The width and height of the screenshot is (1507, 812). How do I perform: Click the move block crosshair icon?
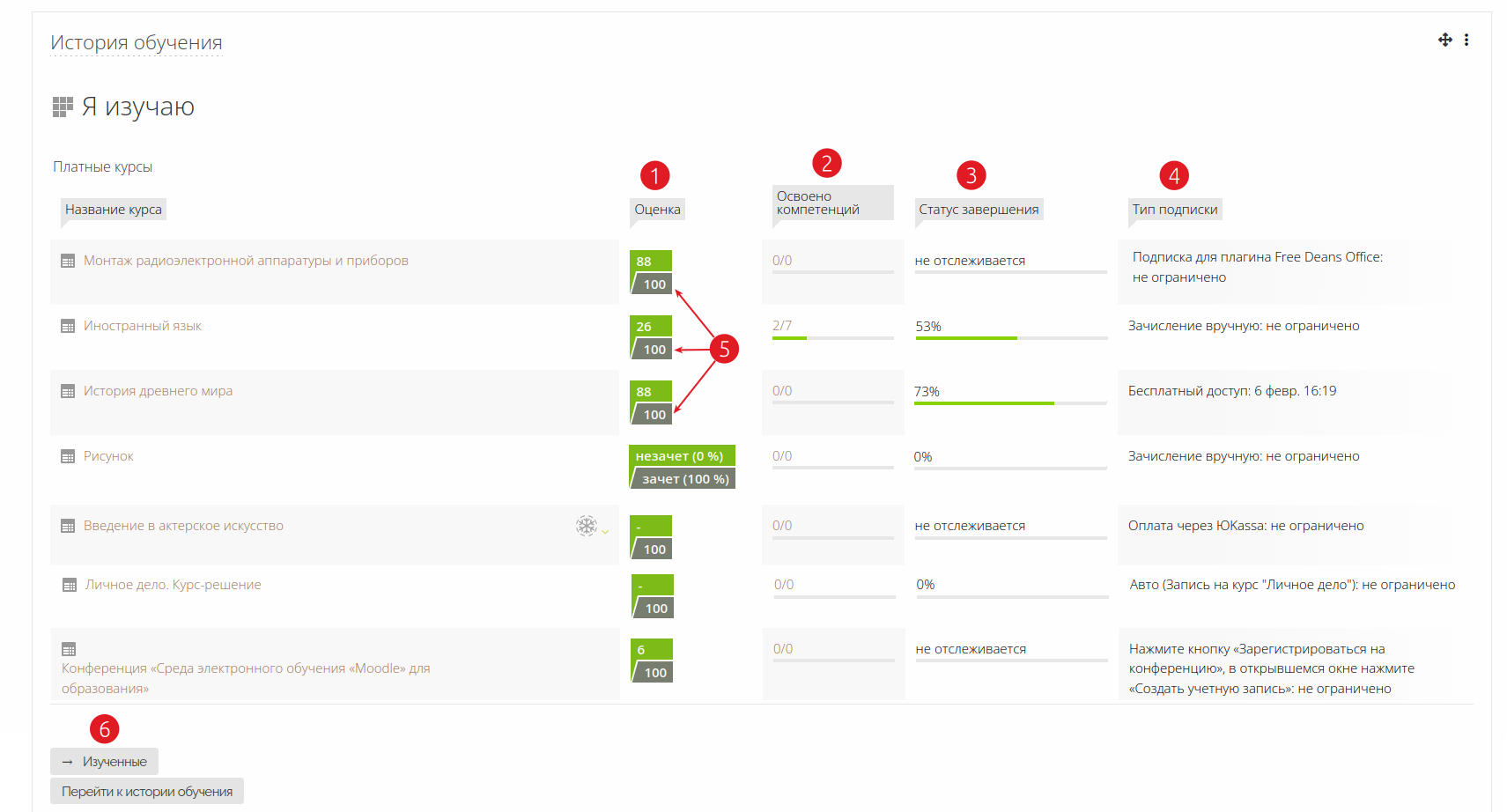(x=1444, y=40)
